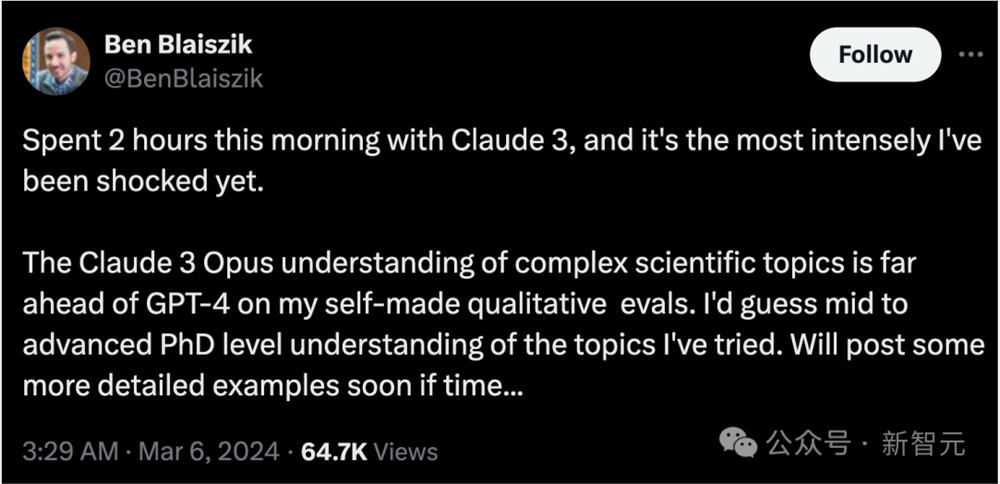Click the 64.7K view count number
Screen dimensions: 1000x484
[x=335, y=451]
